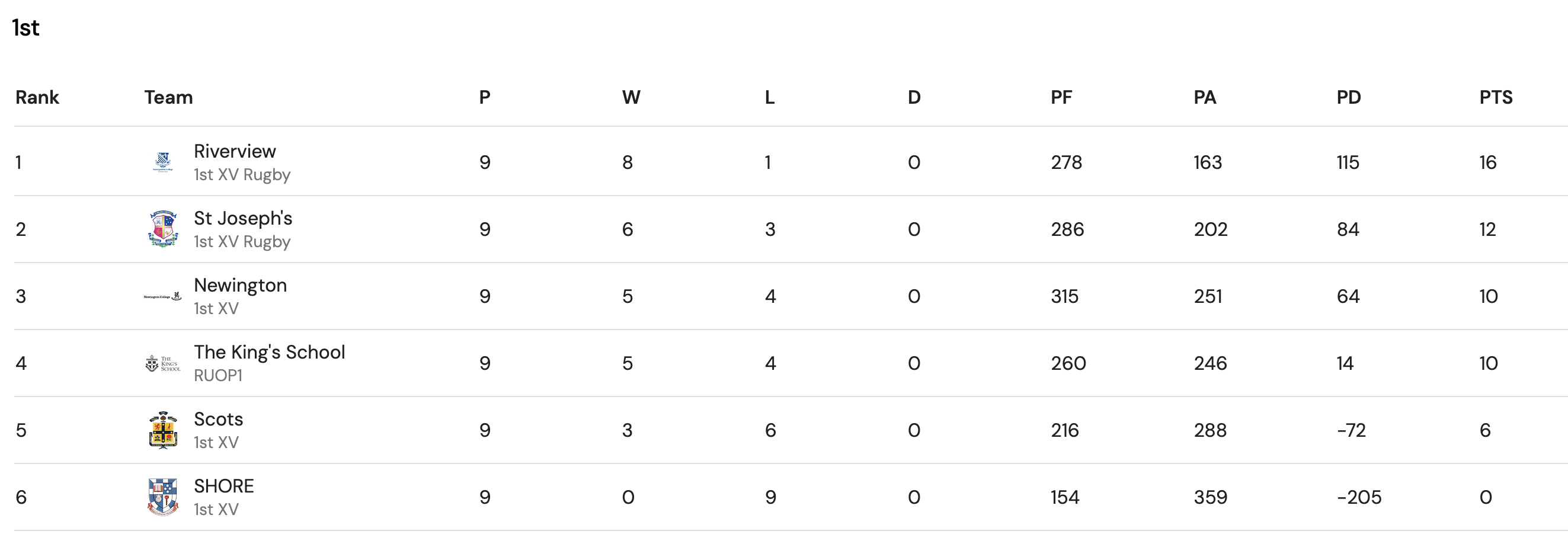Click the SHORE school crest

pyautogui.click(x=162, y=497)
